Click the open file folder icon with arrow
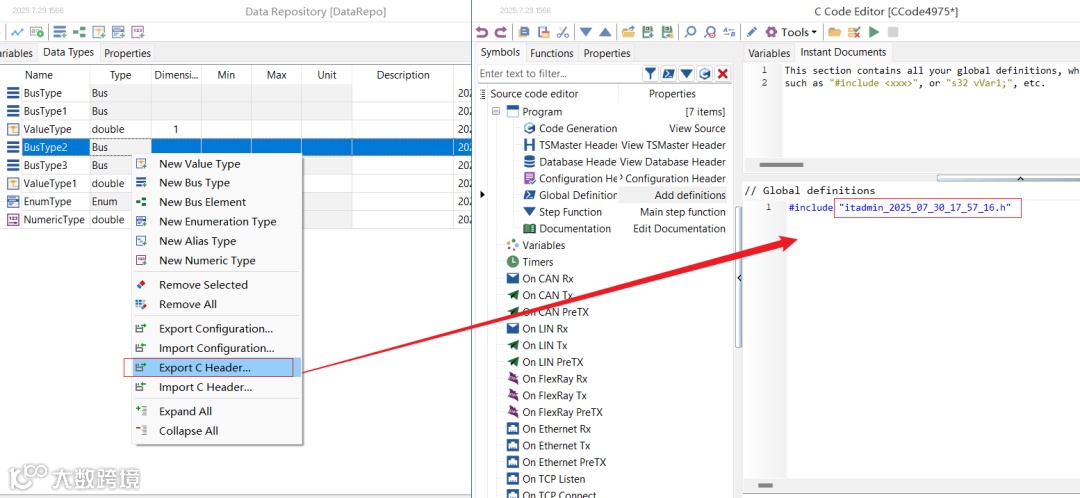 pyautogui.click(x=628, y=32)
